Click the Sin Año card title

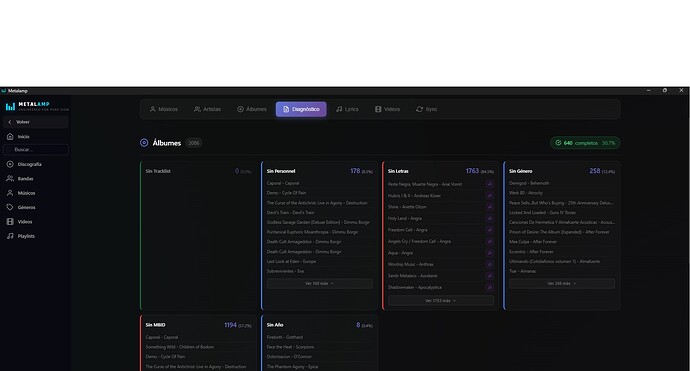[x=275, y=325]
